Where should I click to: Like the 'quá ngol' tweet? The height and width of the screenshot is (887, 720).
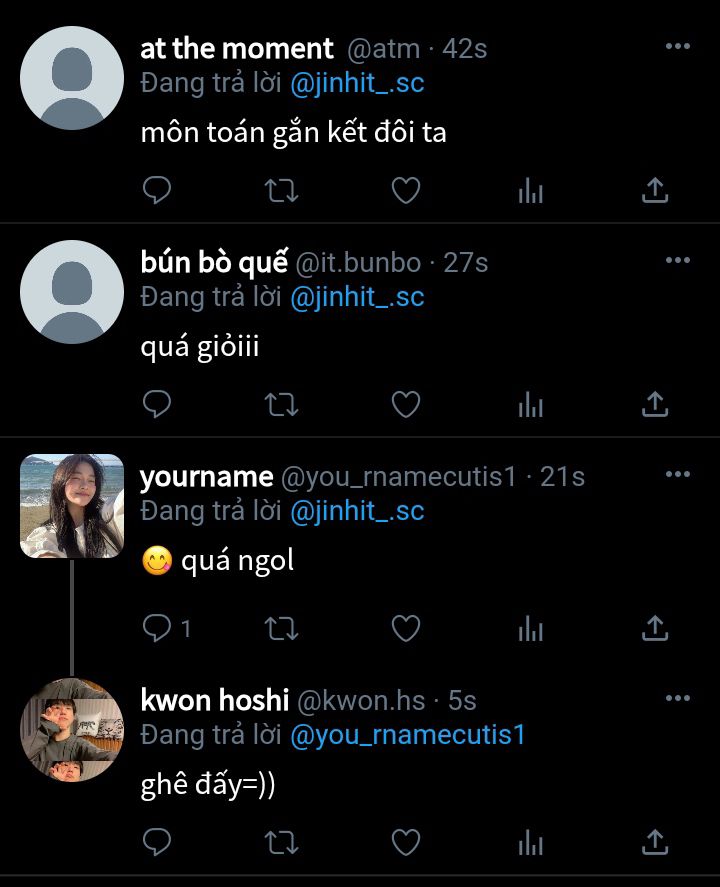405,628
